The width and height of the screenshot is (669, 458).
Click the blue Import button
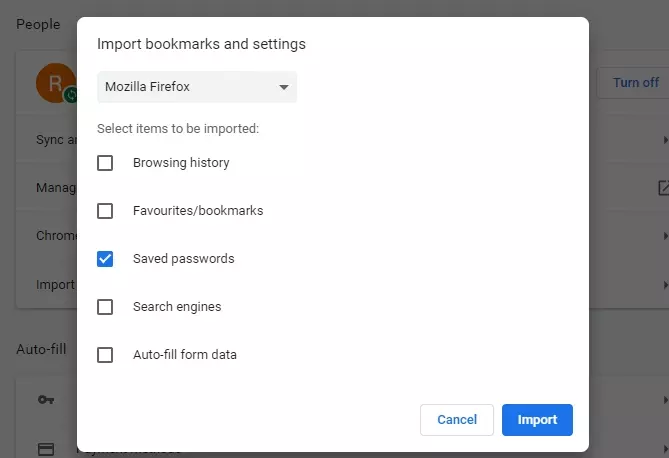[x=537, y=420]
